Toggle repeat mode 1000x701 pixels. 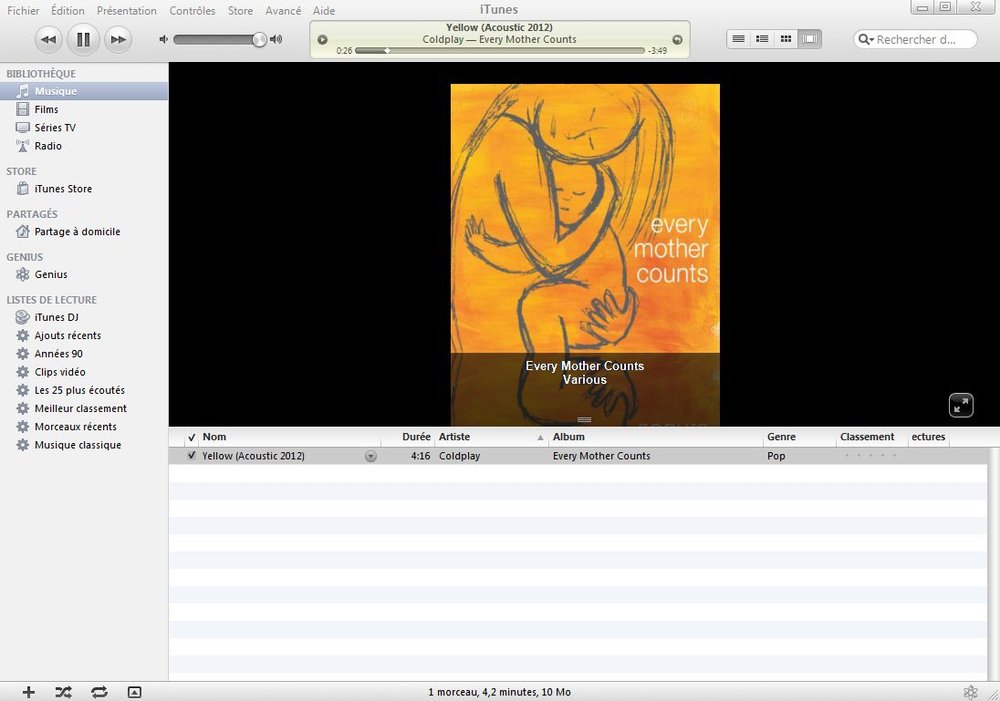(99, 692)
